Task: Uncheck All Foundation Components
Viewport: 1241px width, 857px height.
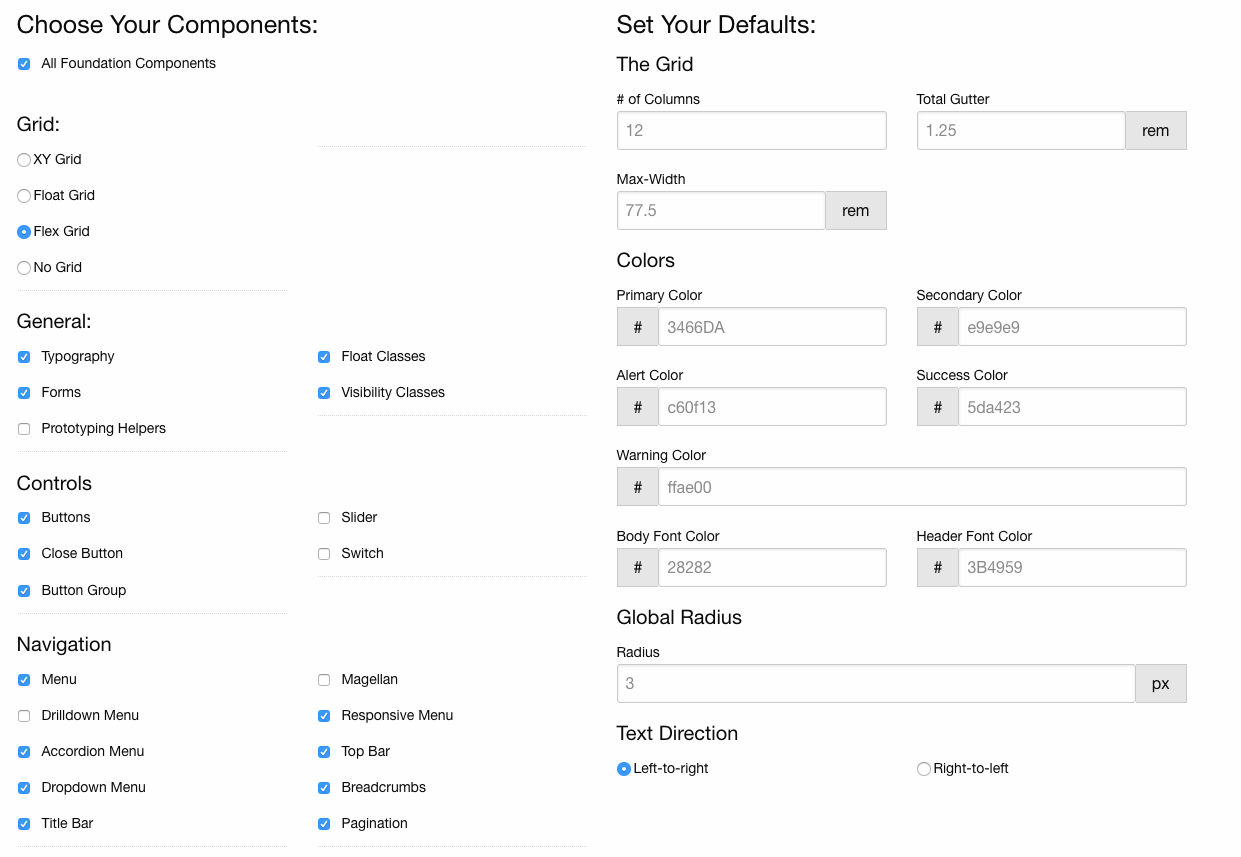Action: 23,63
